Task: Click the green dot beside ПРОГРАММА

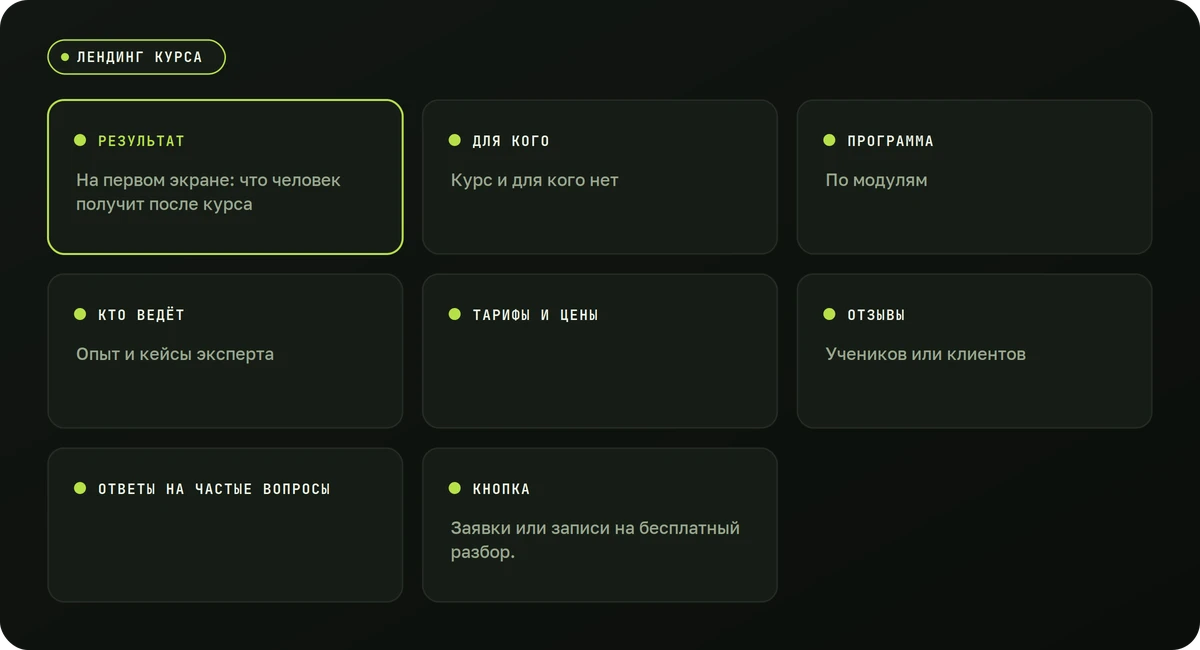Action: pos(829,140)
